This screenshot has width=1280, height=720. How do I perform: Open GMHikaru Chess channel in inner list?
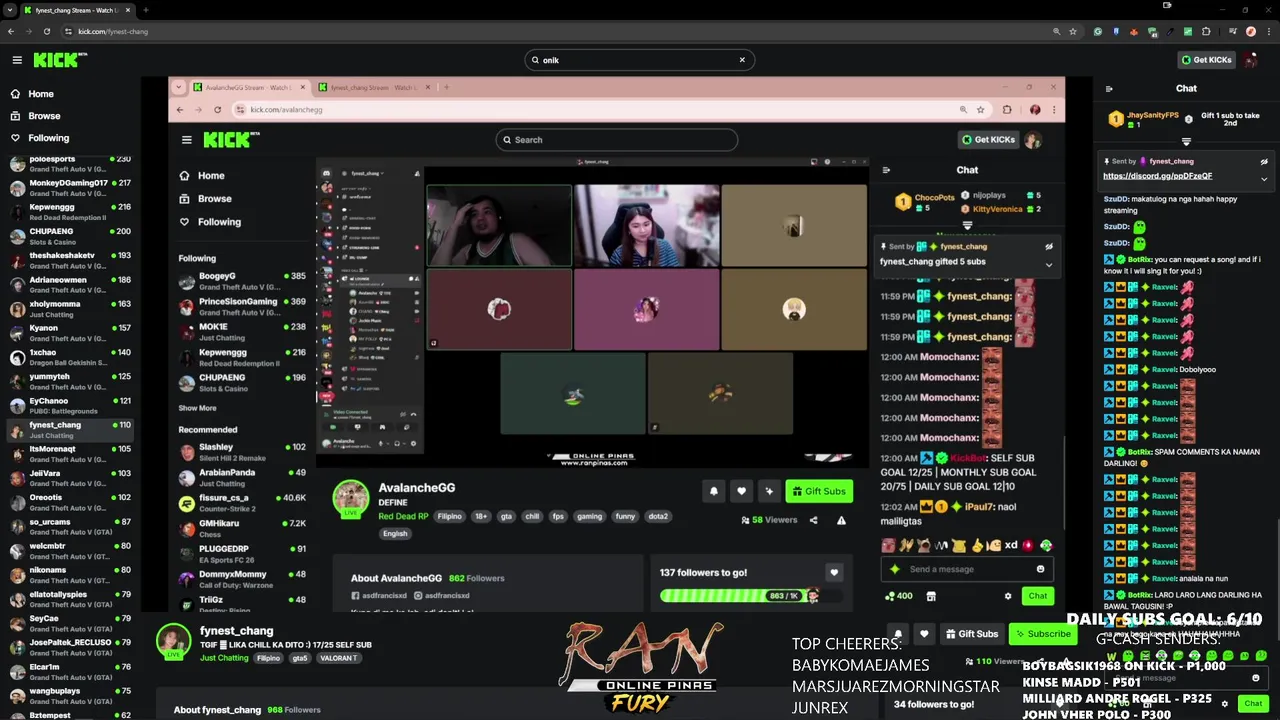(x=242, y=529)
